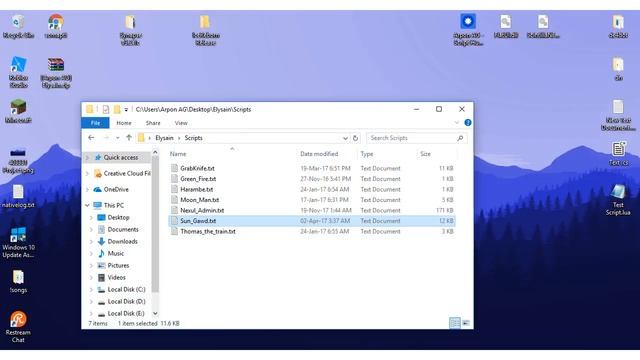Image resolution: width=640 pixels, height=360 pixels.
Task: Select Thomas_the_train.txt in file list
Action: [312, 231]
